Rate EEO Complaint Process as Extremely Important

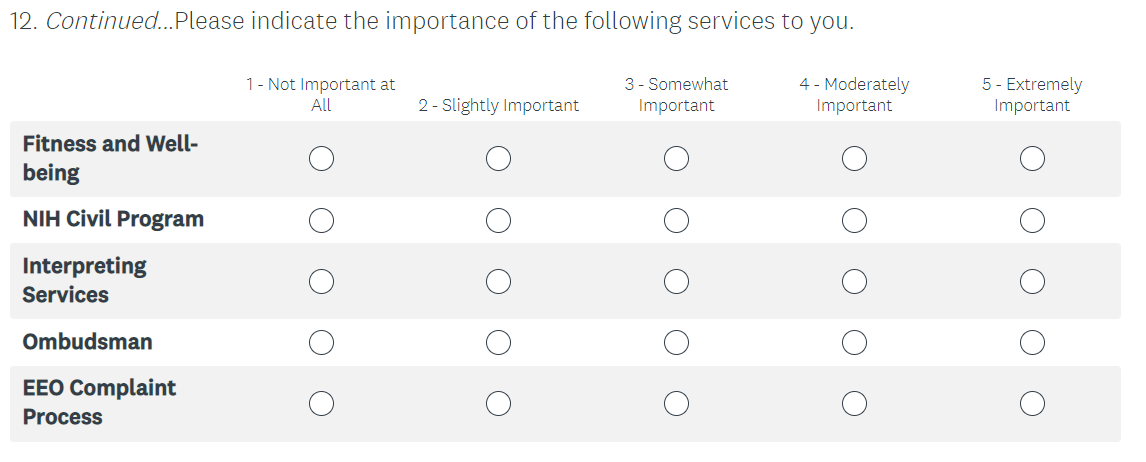1032,403
